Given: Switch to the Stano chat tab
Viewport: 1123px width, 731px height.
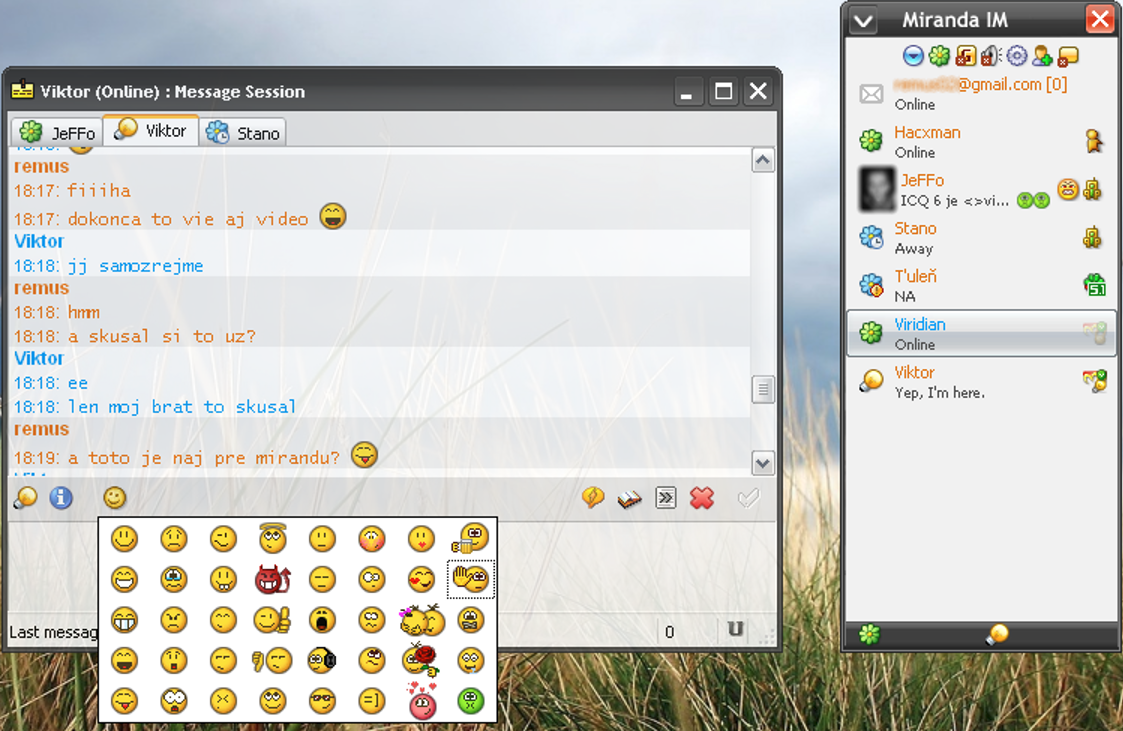Looking at the screenshot, I should tap(244, 132).
